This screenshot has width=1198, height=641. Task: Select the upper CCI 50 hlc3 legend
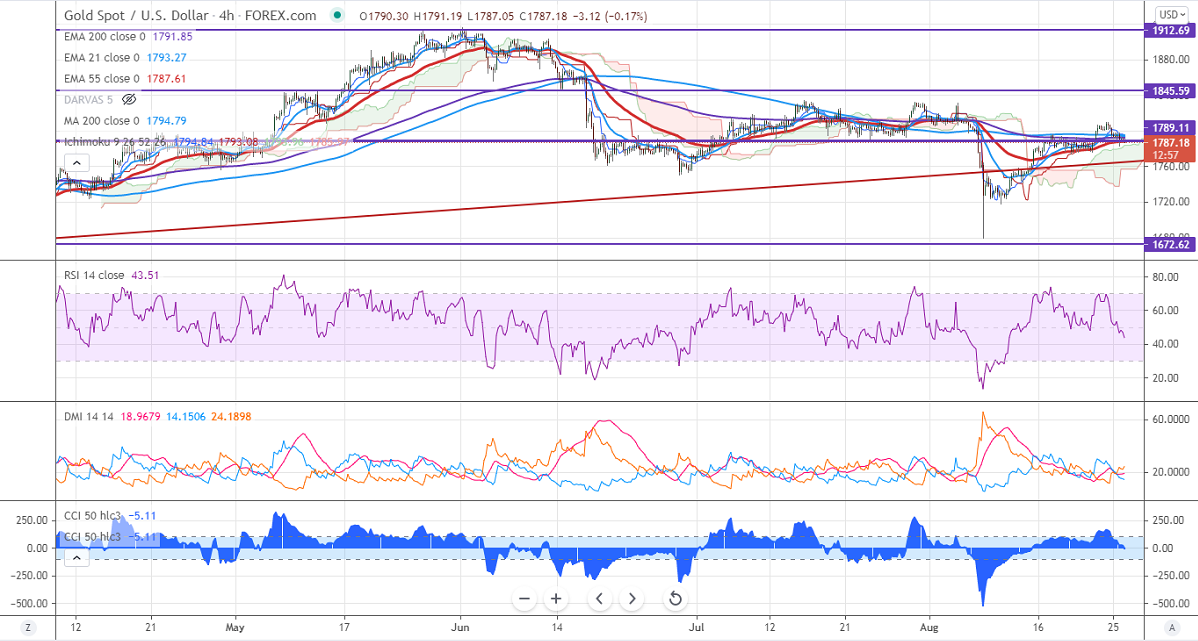(92, 516)
